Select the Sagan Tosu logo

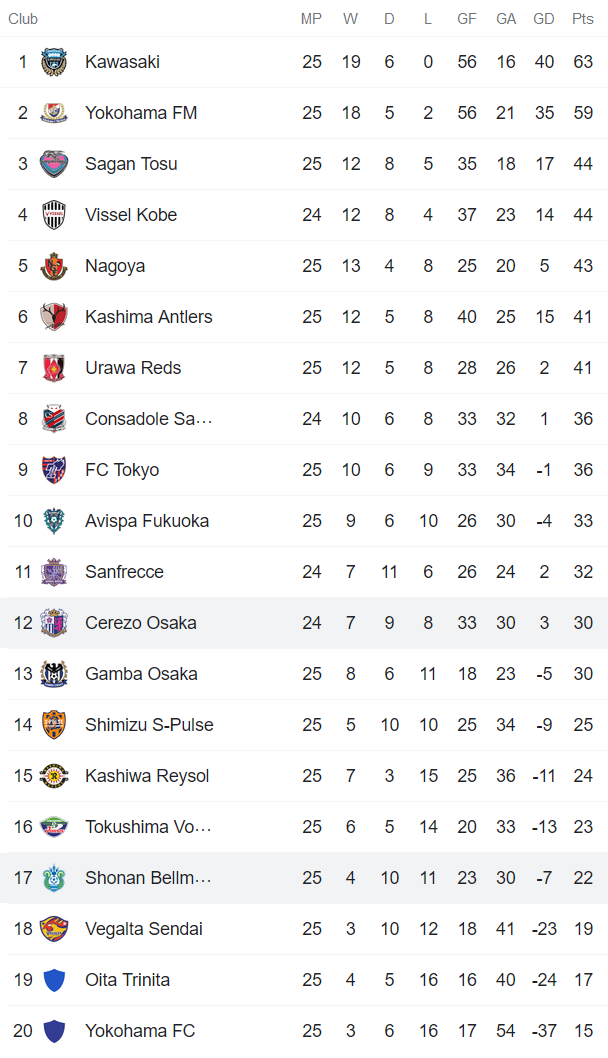[x=55, y=163]
